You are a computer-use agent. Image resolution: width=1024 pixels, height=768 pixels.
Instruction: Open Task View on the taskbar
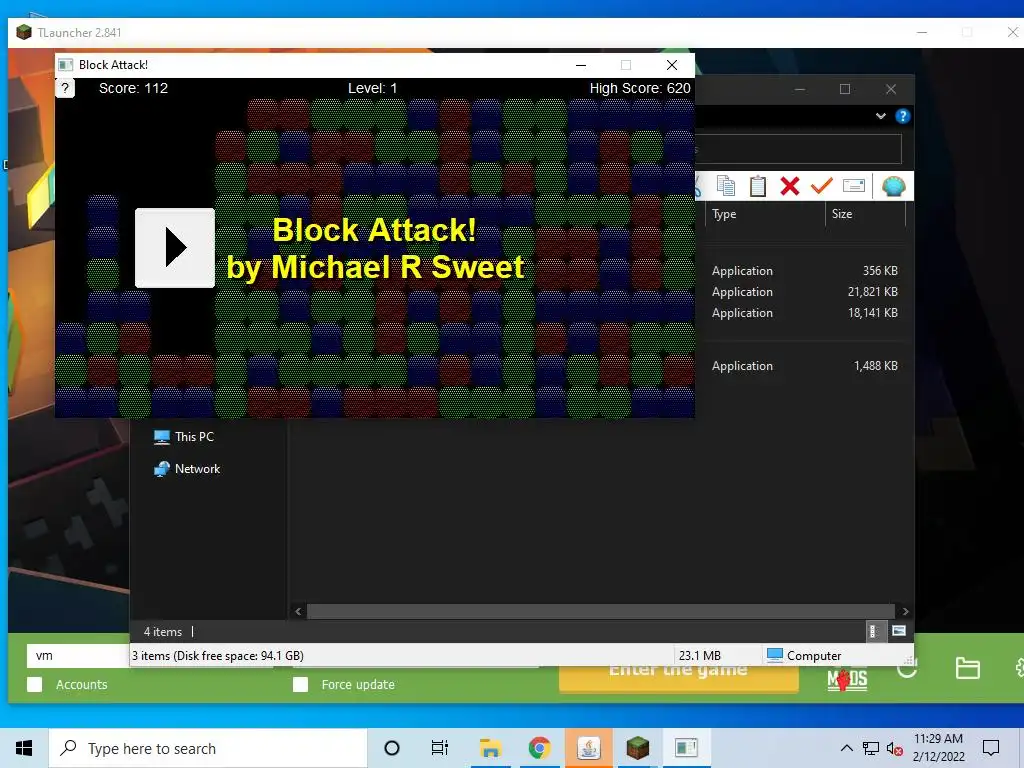pyautogui.click(x=440, y=748)
